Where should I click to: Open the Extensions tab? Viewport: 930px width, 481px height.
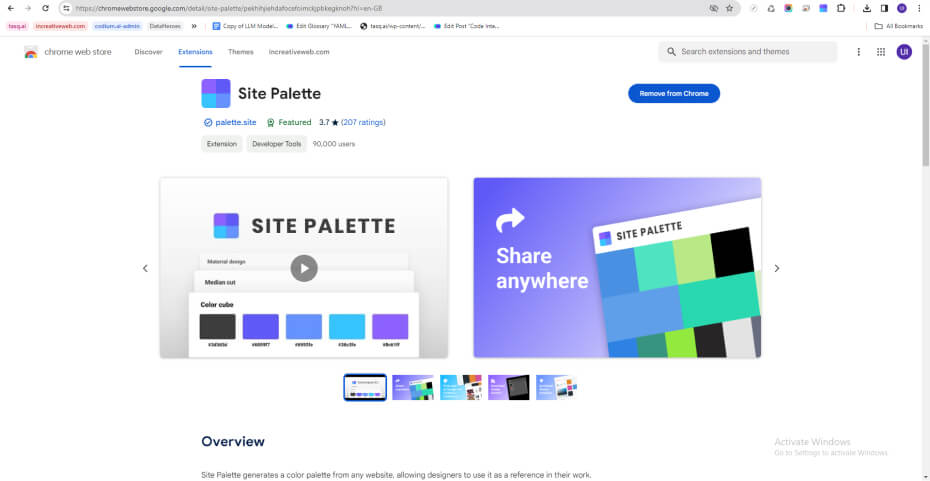(x=195, y=52)
